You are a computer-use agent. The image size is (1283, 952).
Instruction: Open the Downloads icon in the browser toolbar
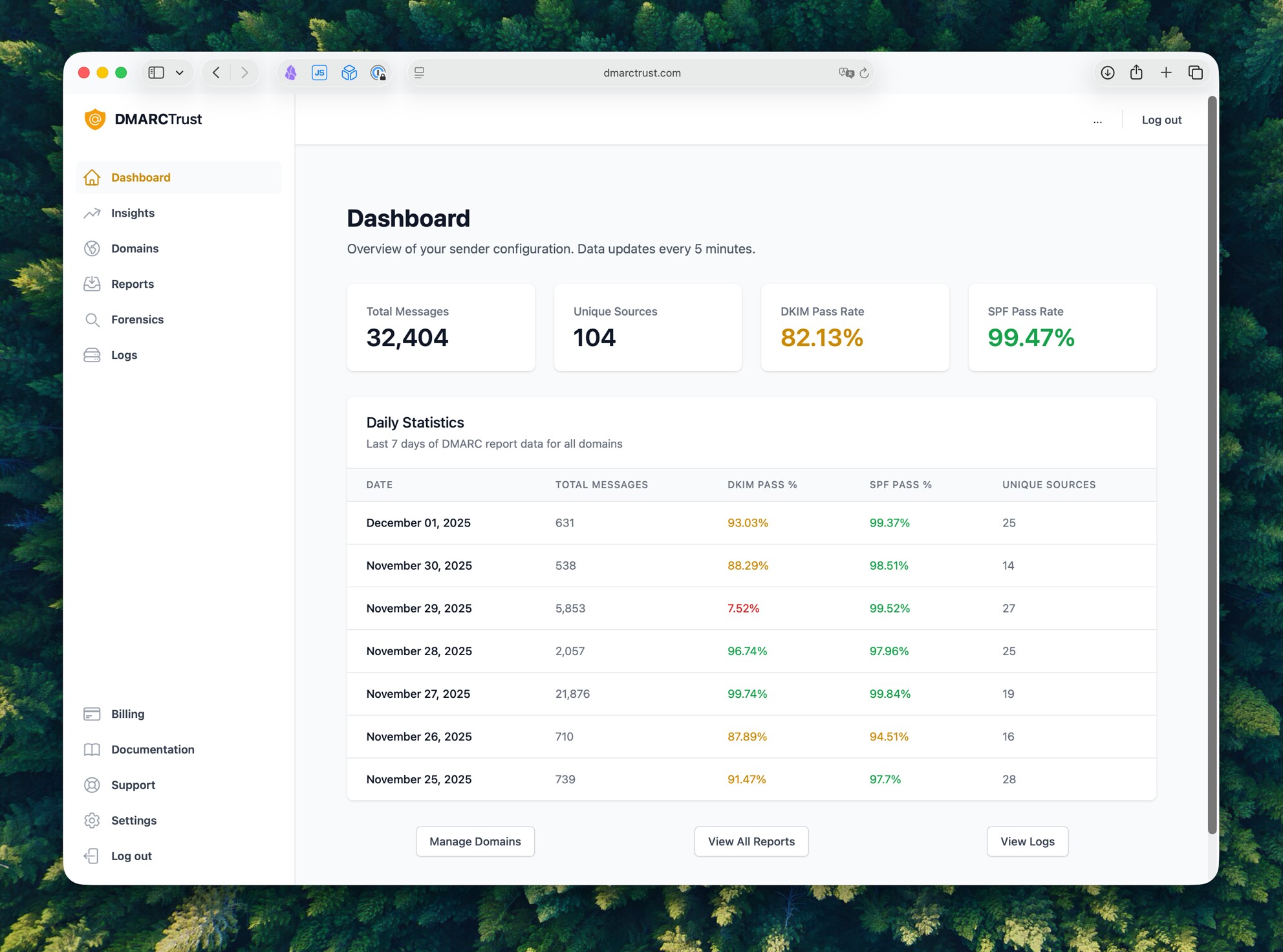pyautogui.click(x=1108, y=72)
